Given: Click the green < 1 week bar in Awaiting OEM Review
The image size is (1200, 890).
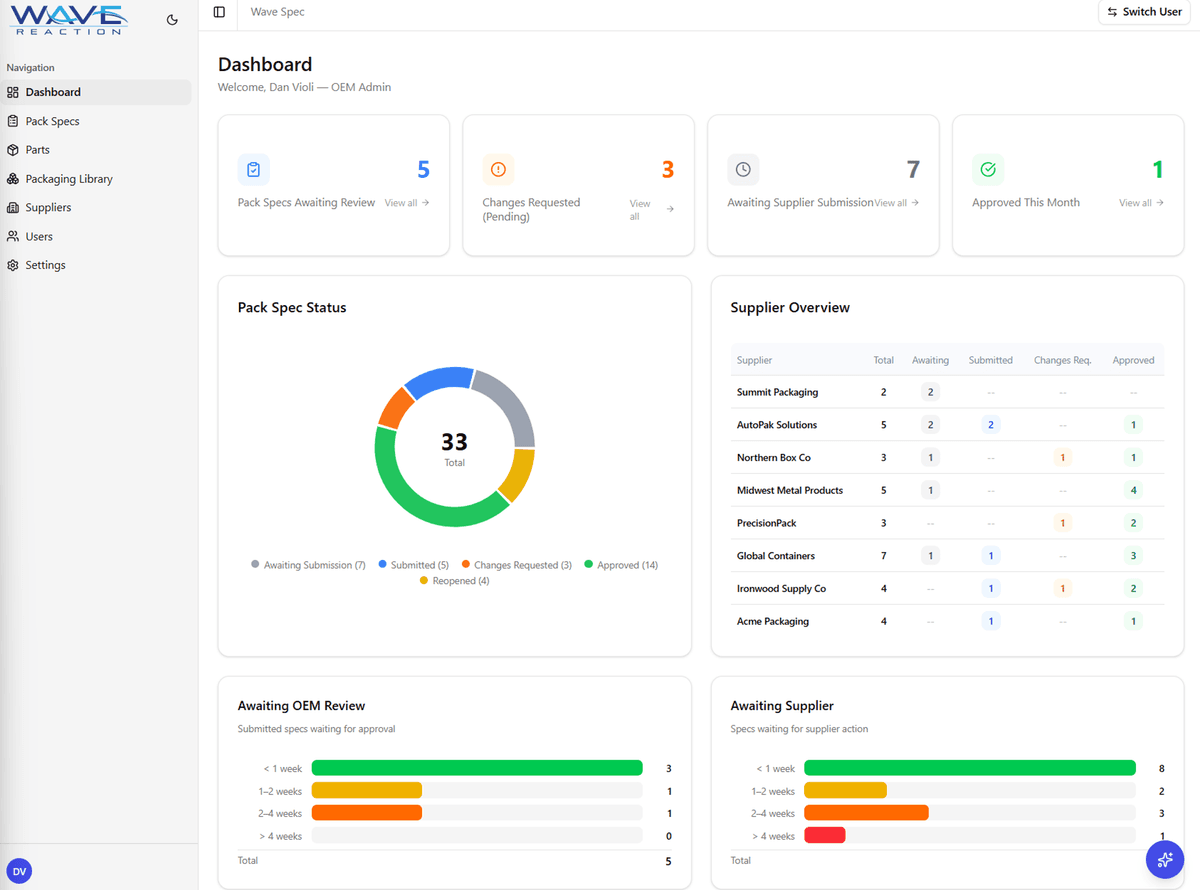Looking at the screenshot, I should coord(476,767).
